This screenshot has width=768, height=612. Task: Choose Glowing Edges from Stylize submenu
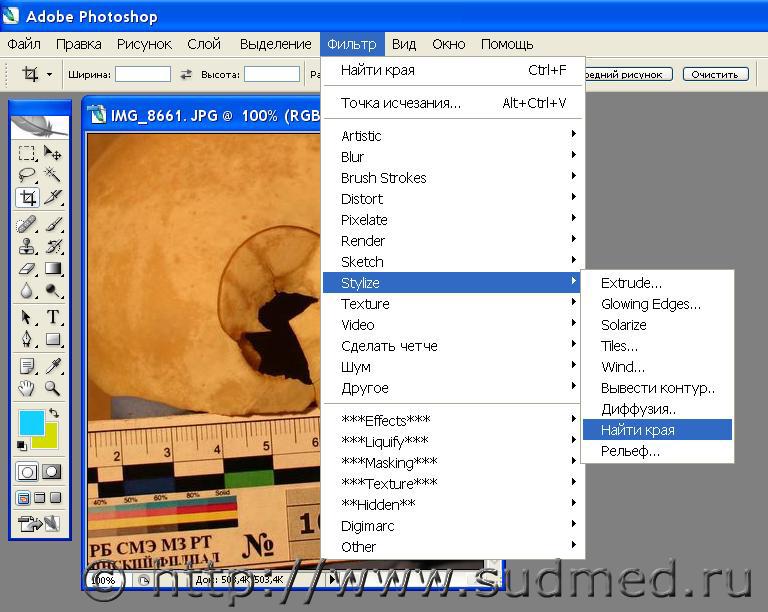tap(650, 304)
